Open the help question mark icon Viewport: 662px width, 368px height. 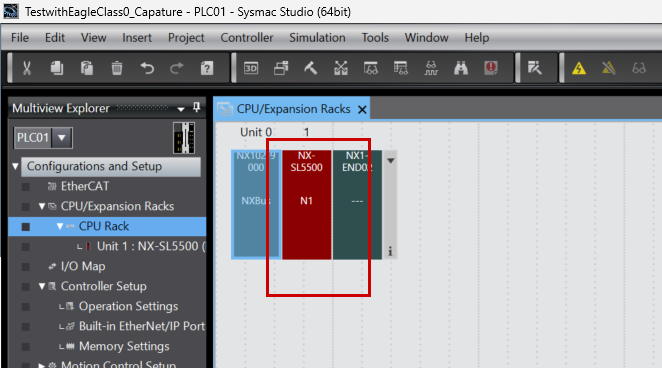207,68
